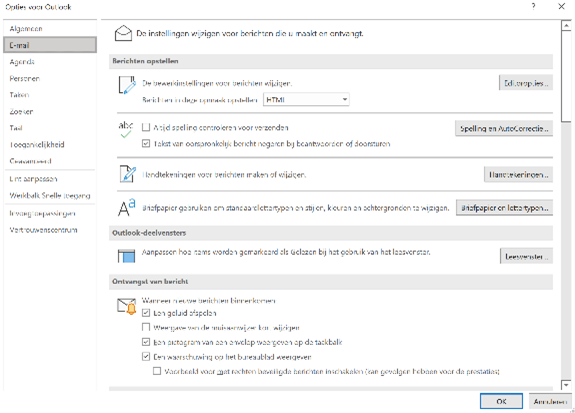Open the HTML message format dropdown
This screenshot has width=575, height=413.
(306, 99)
